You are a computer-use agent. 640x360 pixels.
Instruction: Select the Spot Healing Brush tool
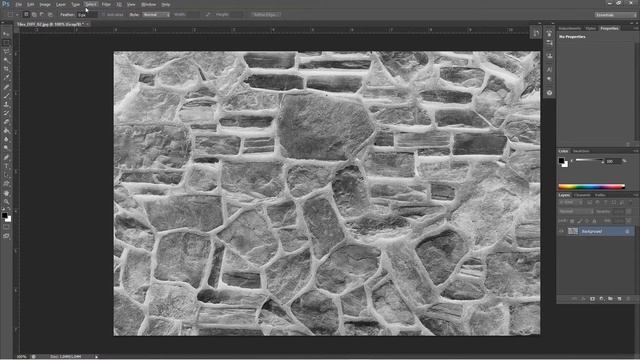point(6,87)
